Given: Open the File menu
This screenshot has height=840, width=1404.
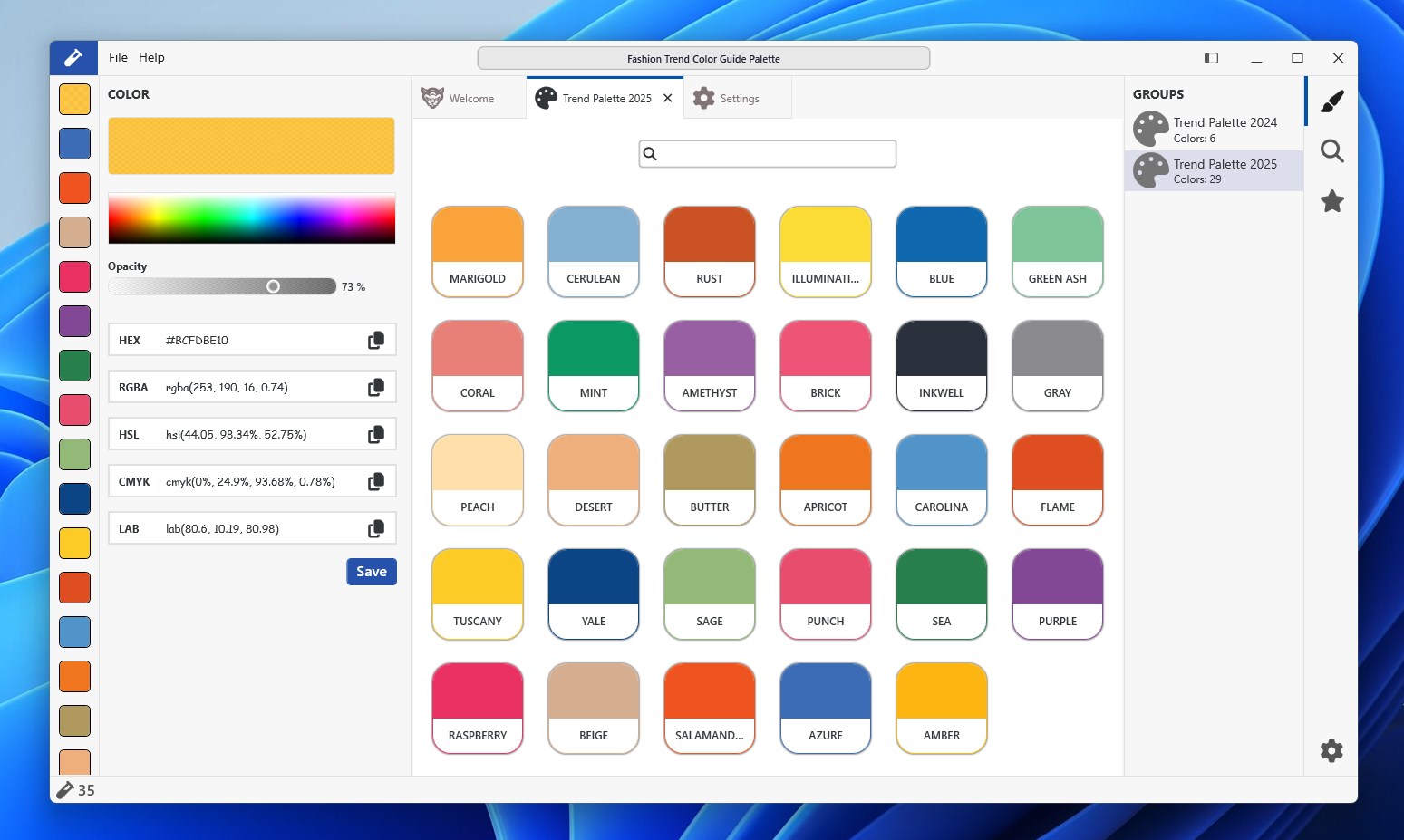Looking at the screenshot, I should [118, 57].
